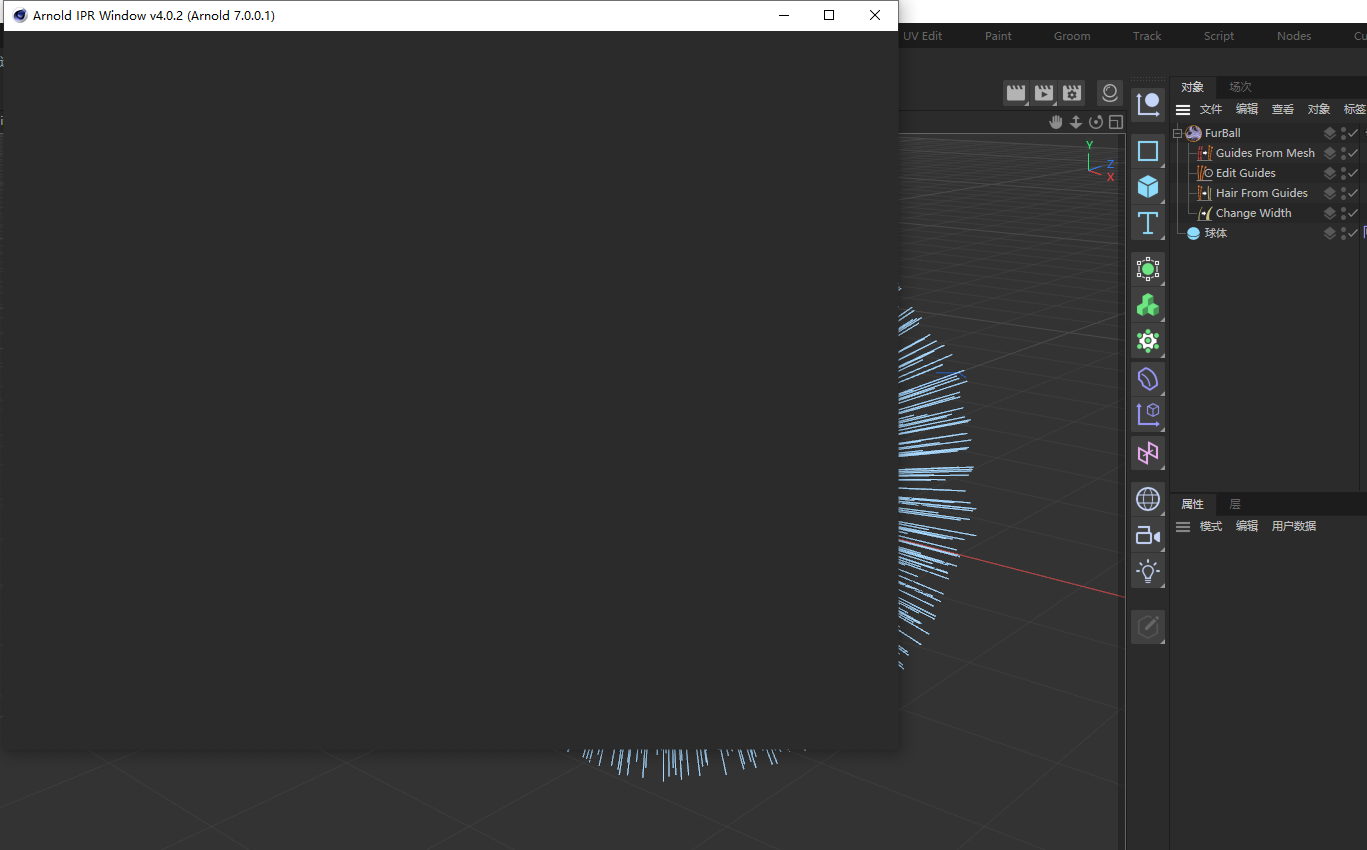The image size is (1367, 850).
Task: Open the 文件 menu in Object Manager
Action: point(1211,110)
